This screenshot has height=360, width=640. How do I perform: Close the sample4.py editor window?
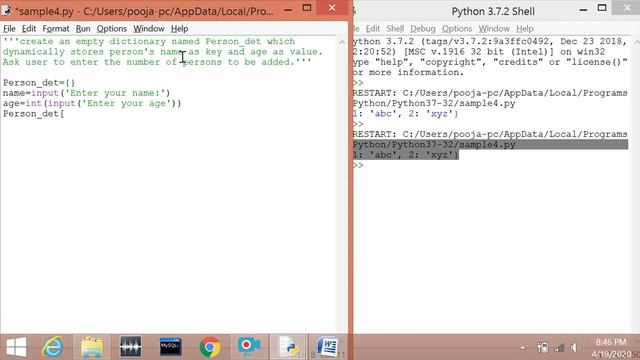(x=332, y=8)
